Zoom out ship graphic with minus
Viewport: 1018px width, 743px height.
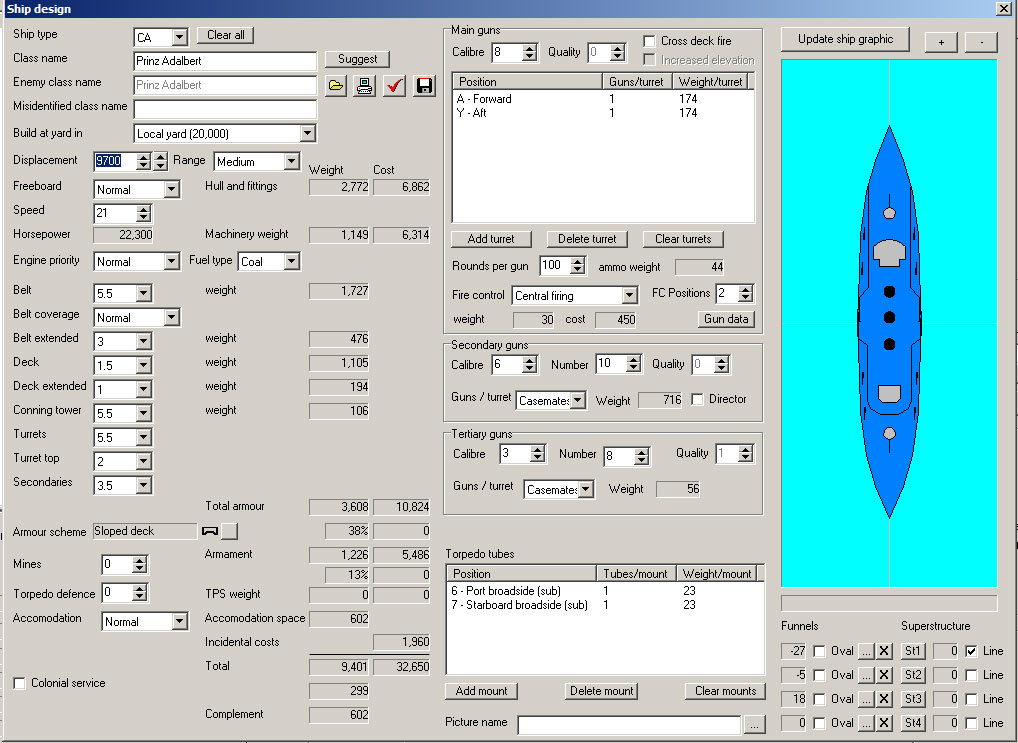click(981, 42)
